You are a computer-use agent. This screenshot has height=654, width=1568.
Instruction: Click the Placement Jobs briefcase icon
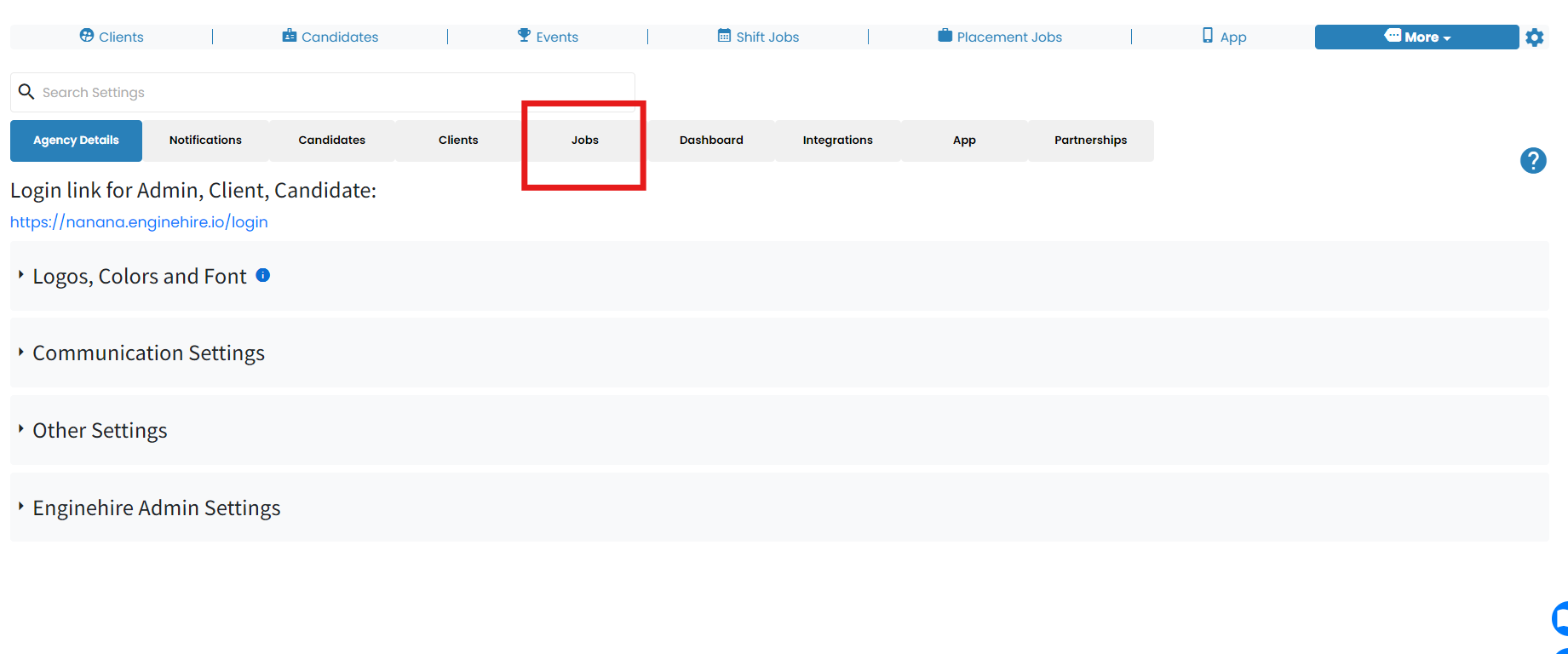click(x=945, y=36)
